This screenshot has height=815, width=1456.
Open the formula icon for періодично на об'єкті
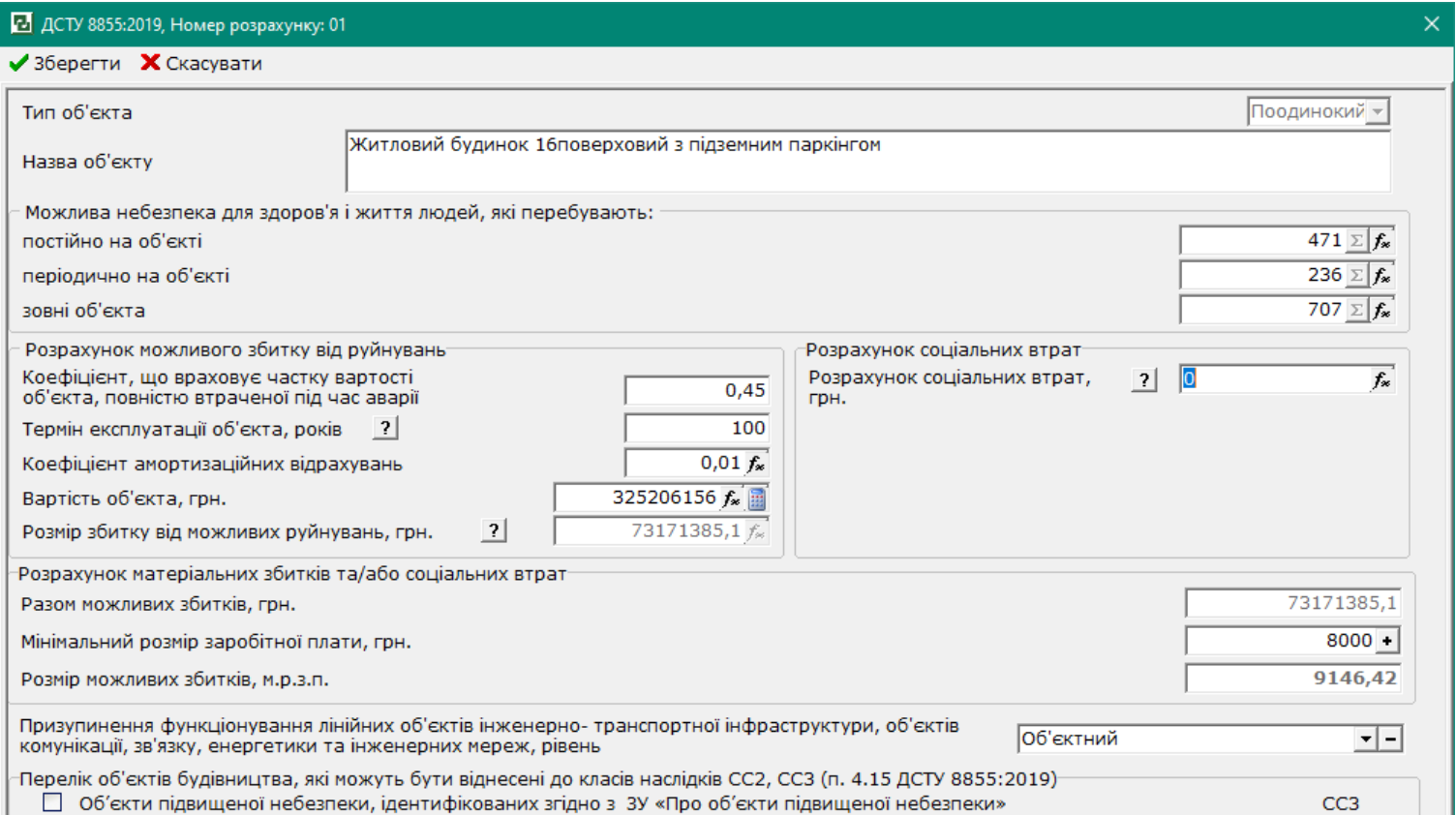coord(1381,276)
